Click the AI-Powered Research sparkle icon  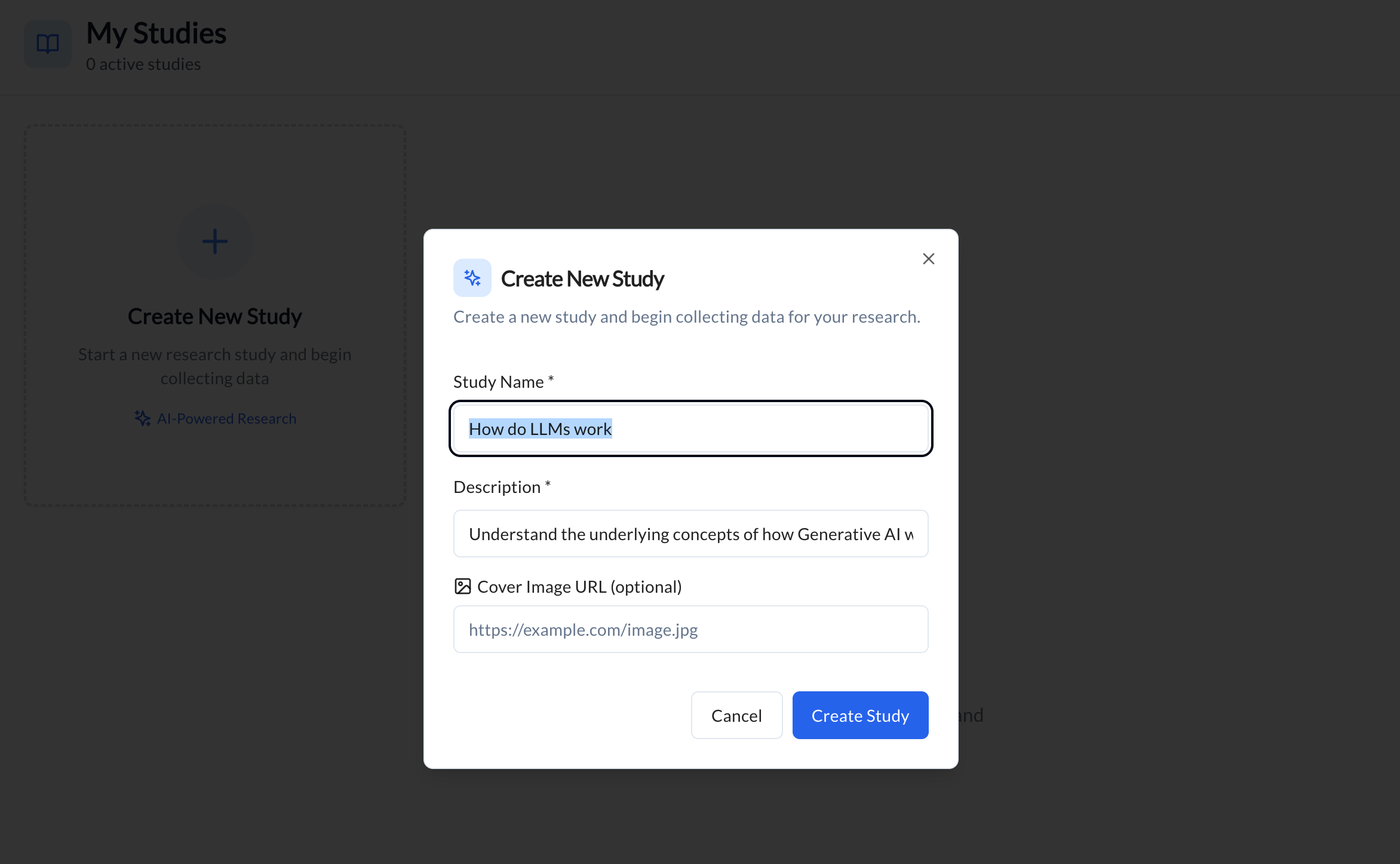coord(142,418)
